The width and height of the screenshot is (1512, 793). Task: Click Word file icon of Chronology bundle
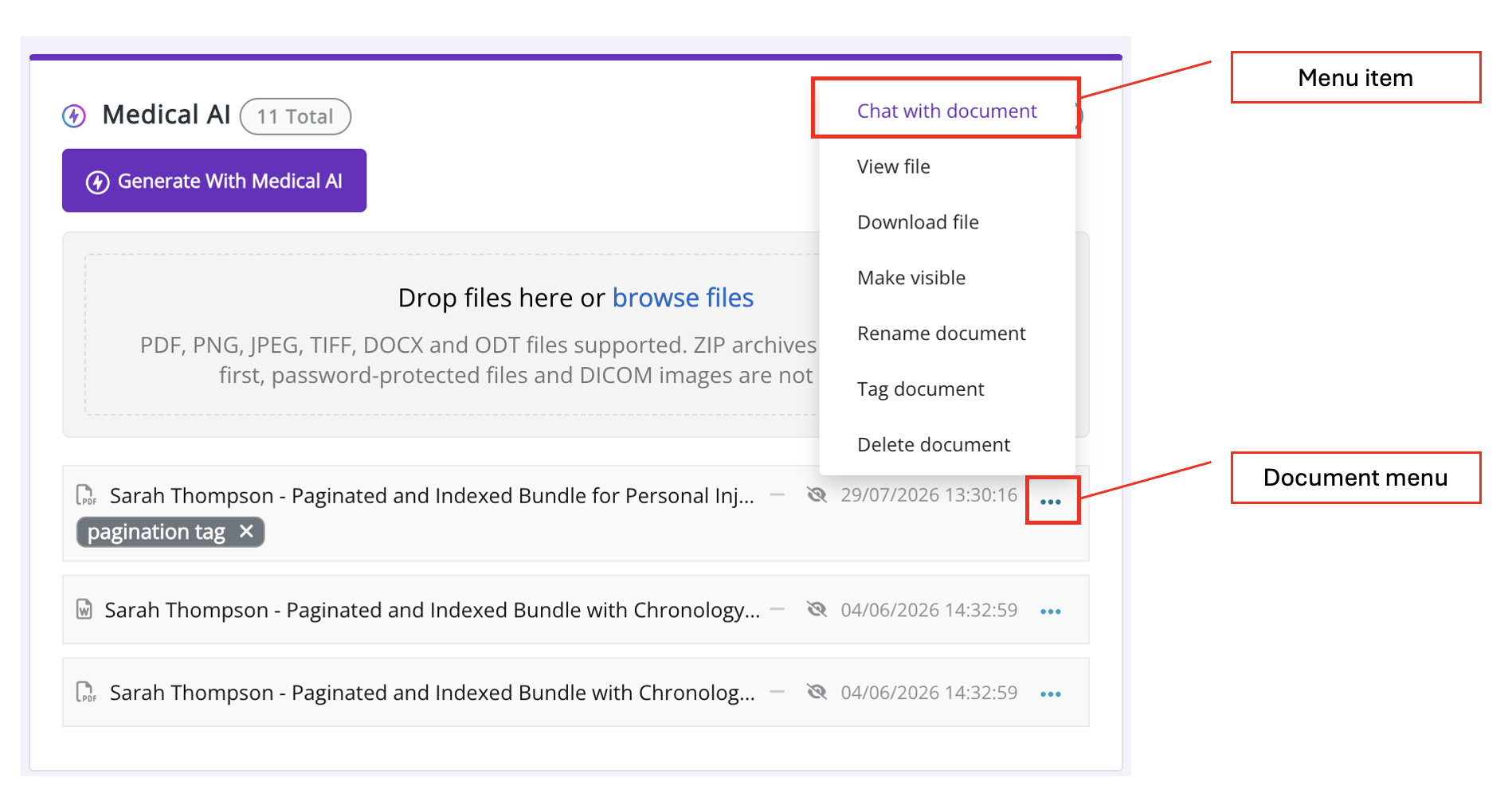coord(84,610)
